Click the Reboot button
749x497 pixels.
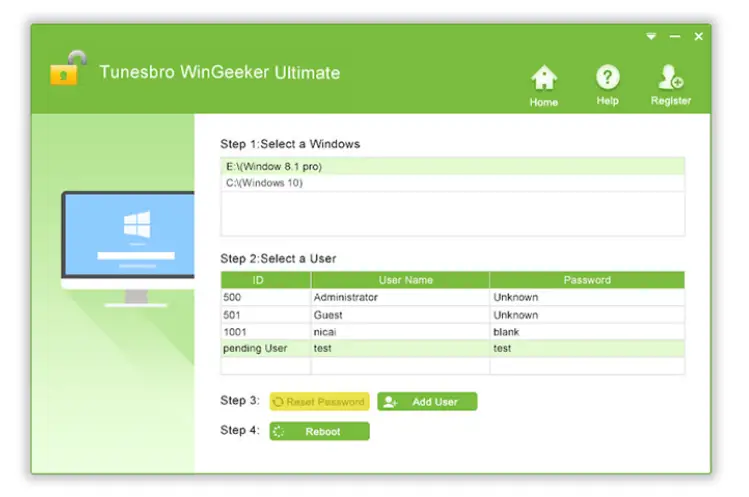pos(319,431)
